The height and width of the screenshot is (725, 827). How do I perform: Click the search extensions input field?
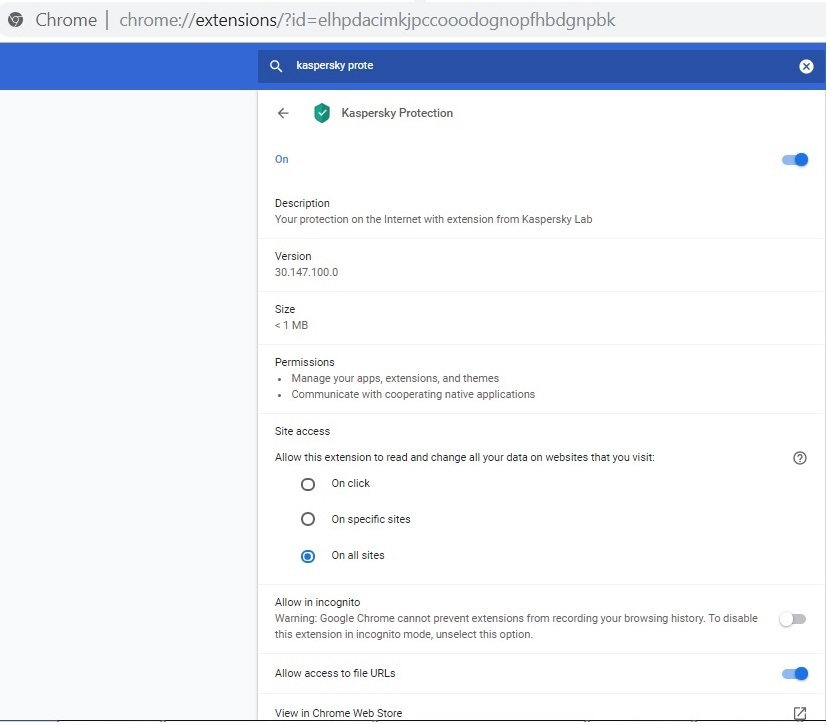point(541,66)
